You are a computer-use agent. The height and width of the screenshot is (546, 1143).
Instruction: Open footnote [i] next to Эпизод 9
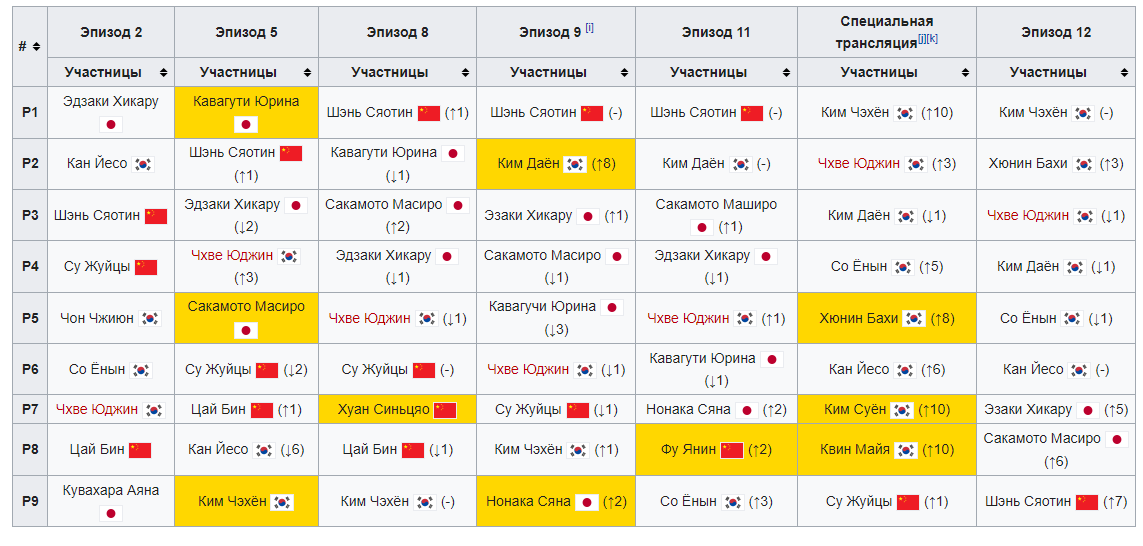(590, 28)
